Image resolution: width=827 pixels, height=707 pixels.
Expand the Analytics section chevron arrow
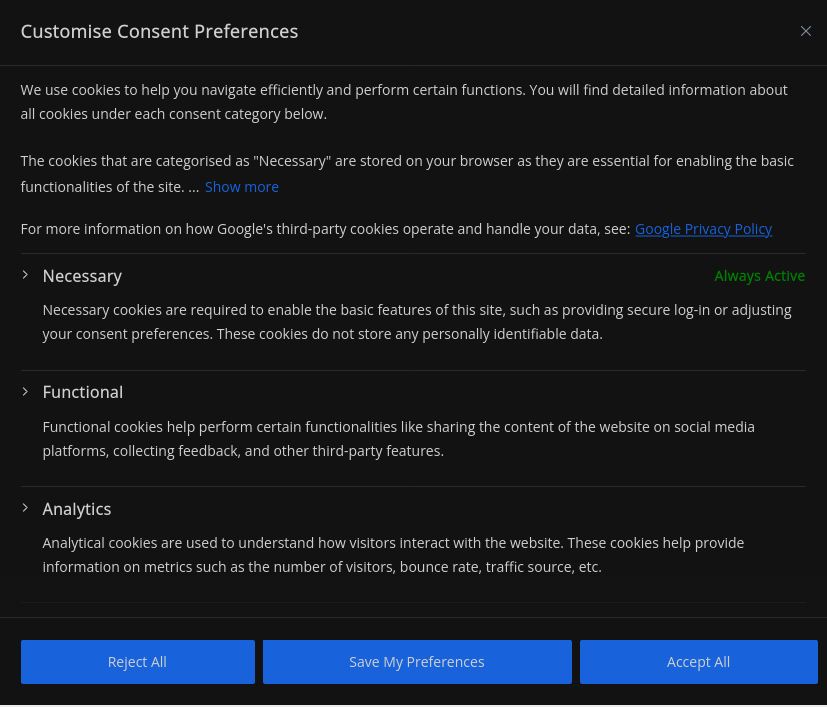26,508
